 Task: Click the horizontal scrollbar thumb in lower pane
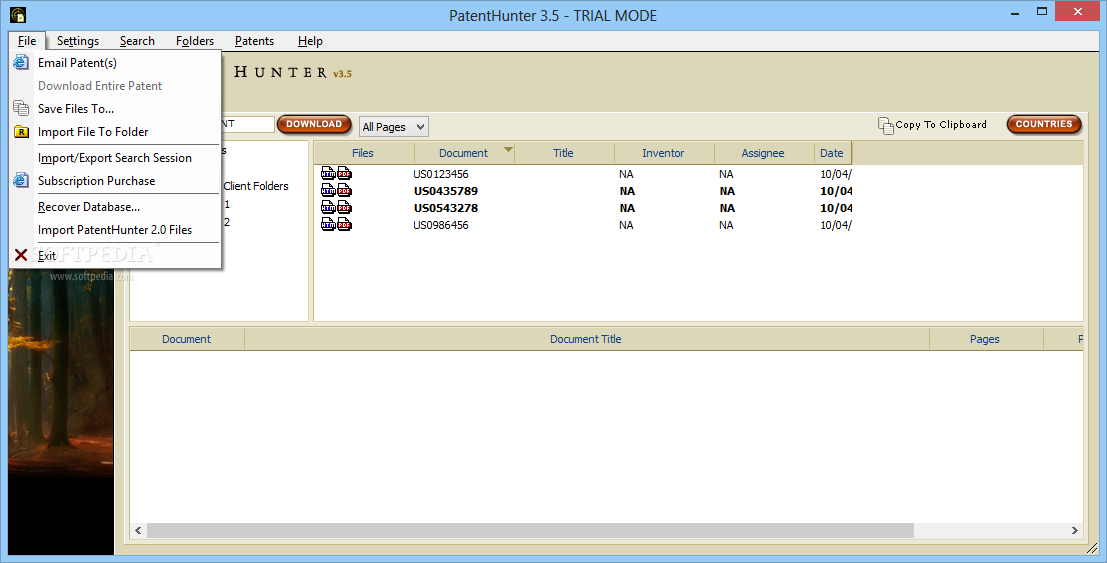point(530,530)
